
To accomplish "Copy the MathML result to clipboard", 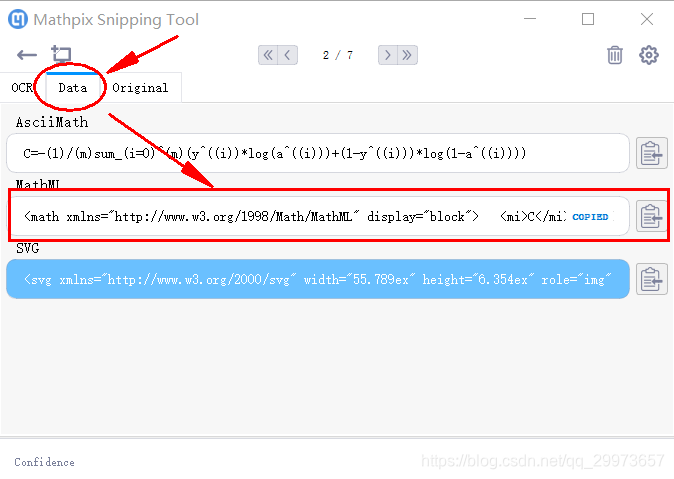I will tap(652, 216).
